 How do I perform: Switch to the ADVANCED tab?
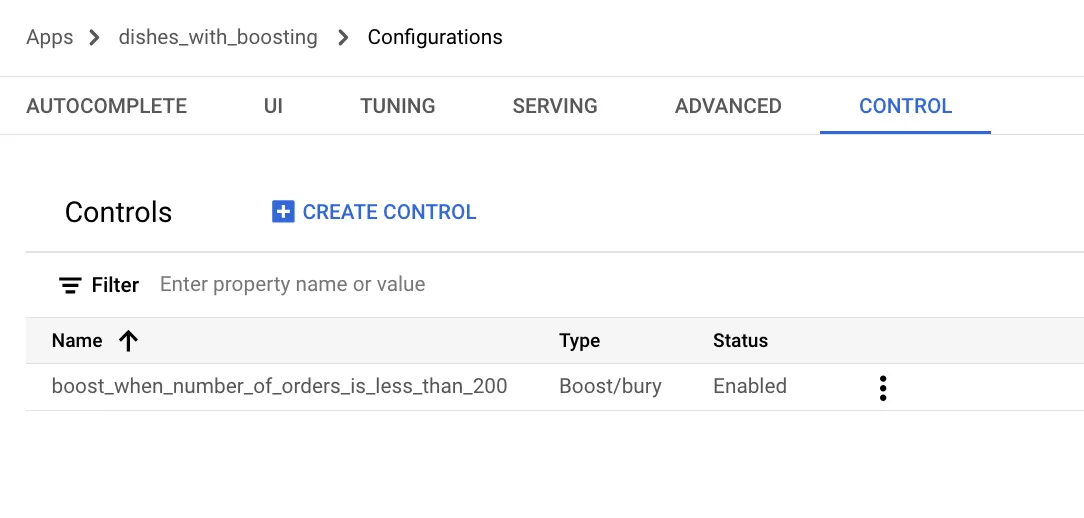(x=728, y=106)
